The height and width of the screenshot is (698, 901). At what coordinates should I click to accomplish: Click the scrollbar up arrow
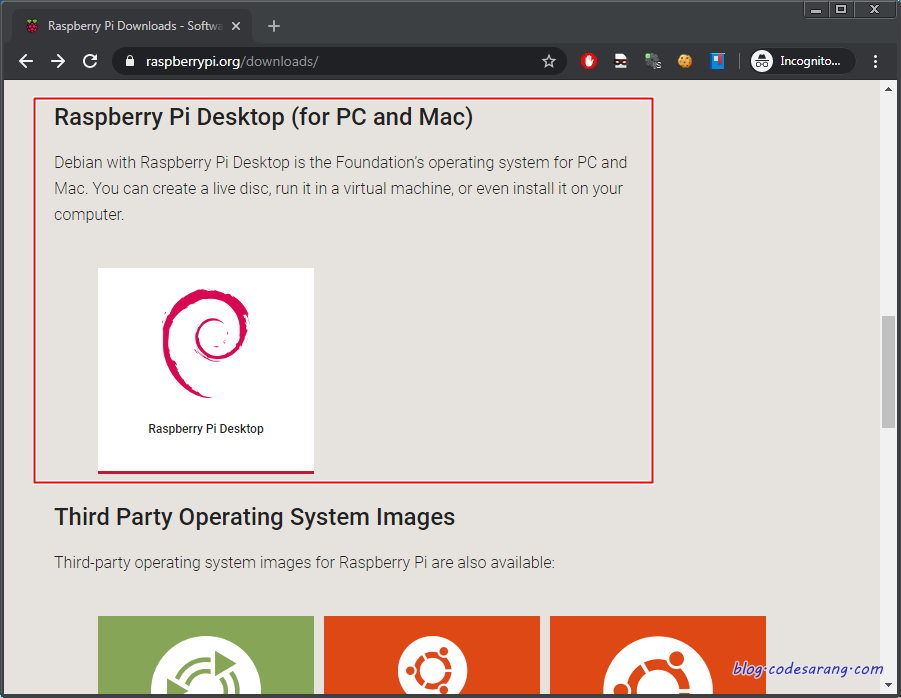(888, 89)
